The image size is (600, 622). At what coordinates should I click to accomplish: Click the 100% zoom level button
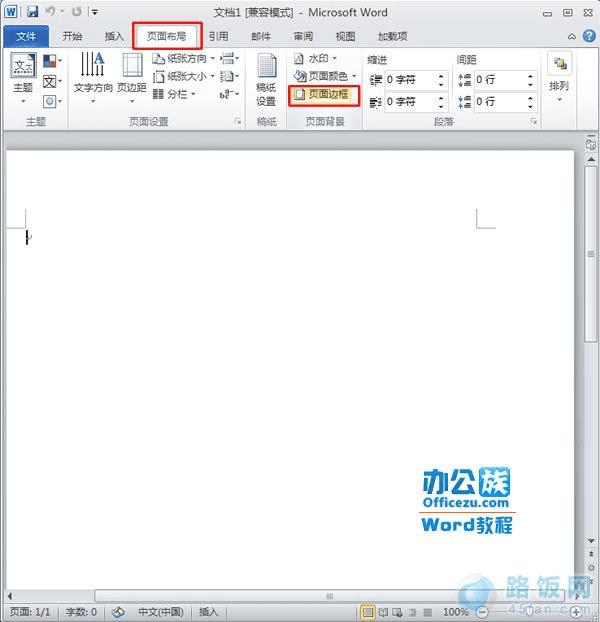[x=455, y=612]
